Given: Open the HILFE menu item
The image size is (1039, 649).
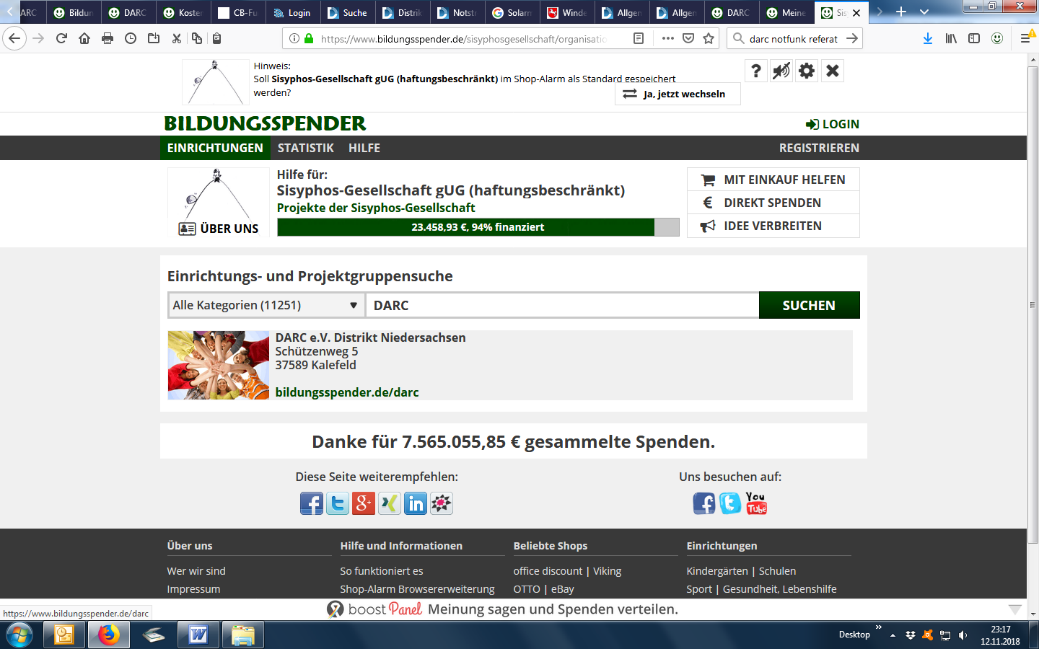Looking at the screenshot, I should [x=364, y=148].
